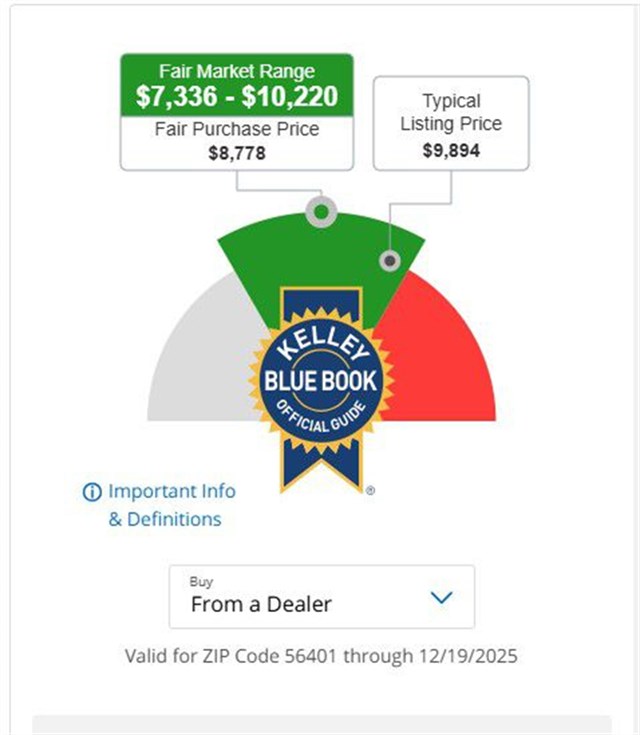Click the ZIP Code 56401 validity text
Image resolution: width=640 pixels, height=735 pixels.
tap(321, 656)
